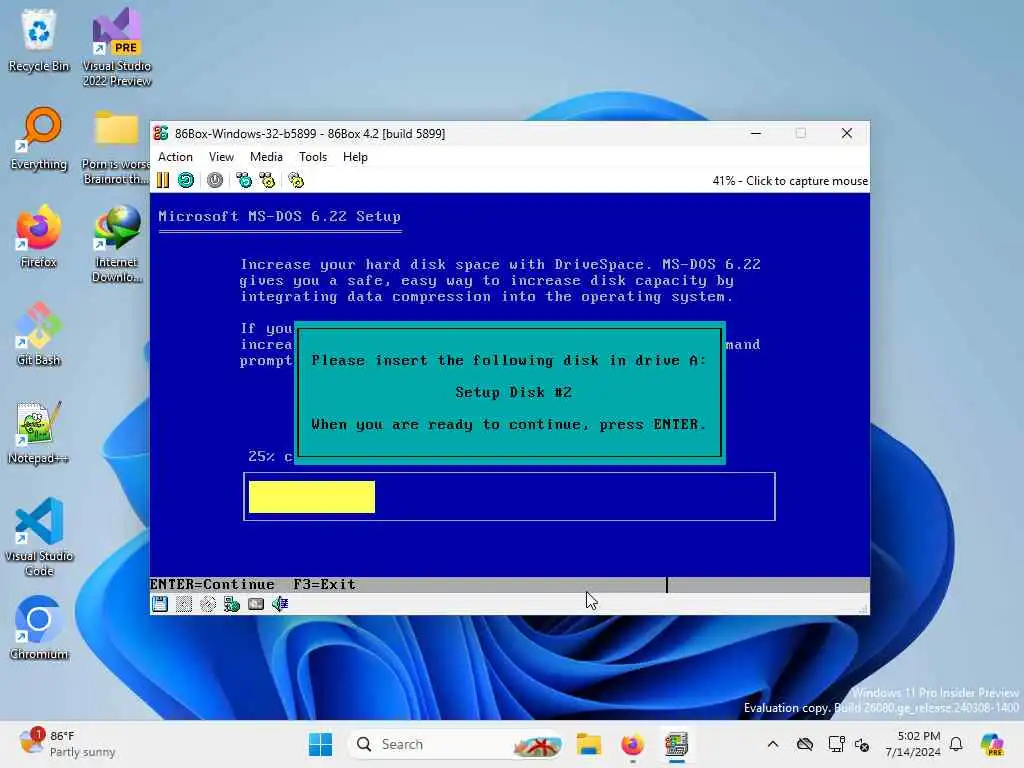Open the Help menu
The height and width of the screenshot is (768, 1024).
(x=355, y=157)
